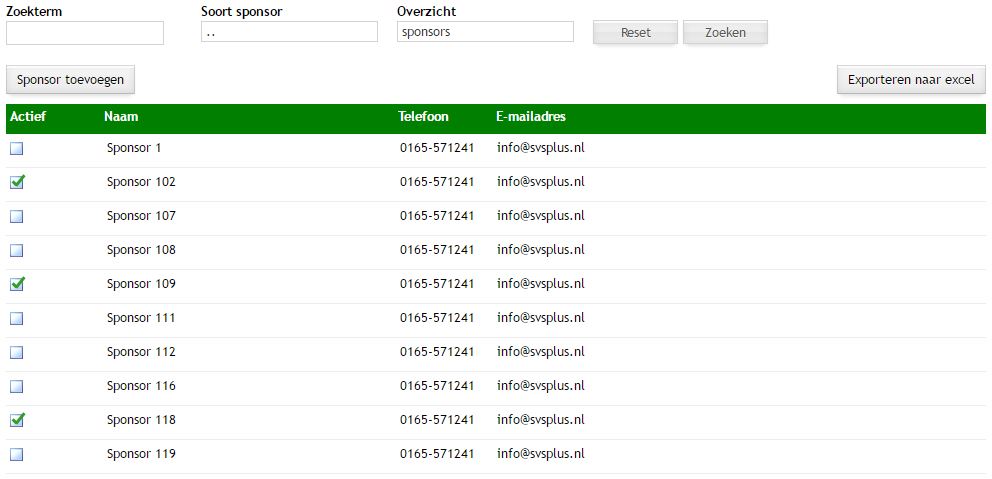The height and width of the screenshot is (479, 992).
Task: Click Sponsor toevoegen to add a sponsor
Action: 70,80
